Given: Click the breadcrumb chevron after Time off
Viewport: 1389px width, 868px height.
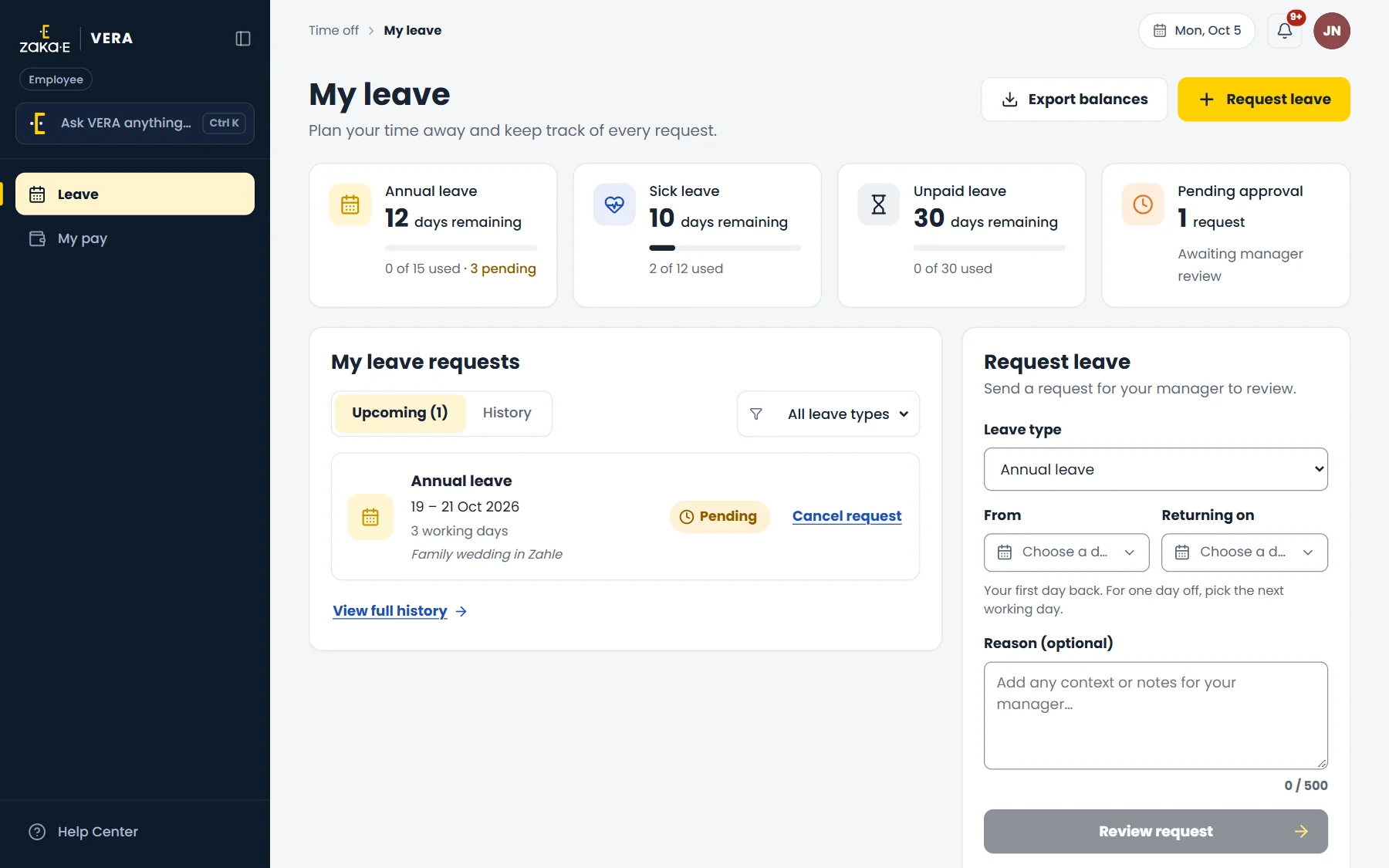Looking at the screenshot, I should click(x=371, y=31).
